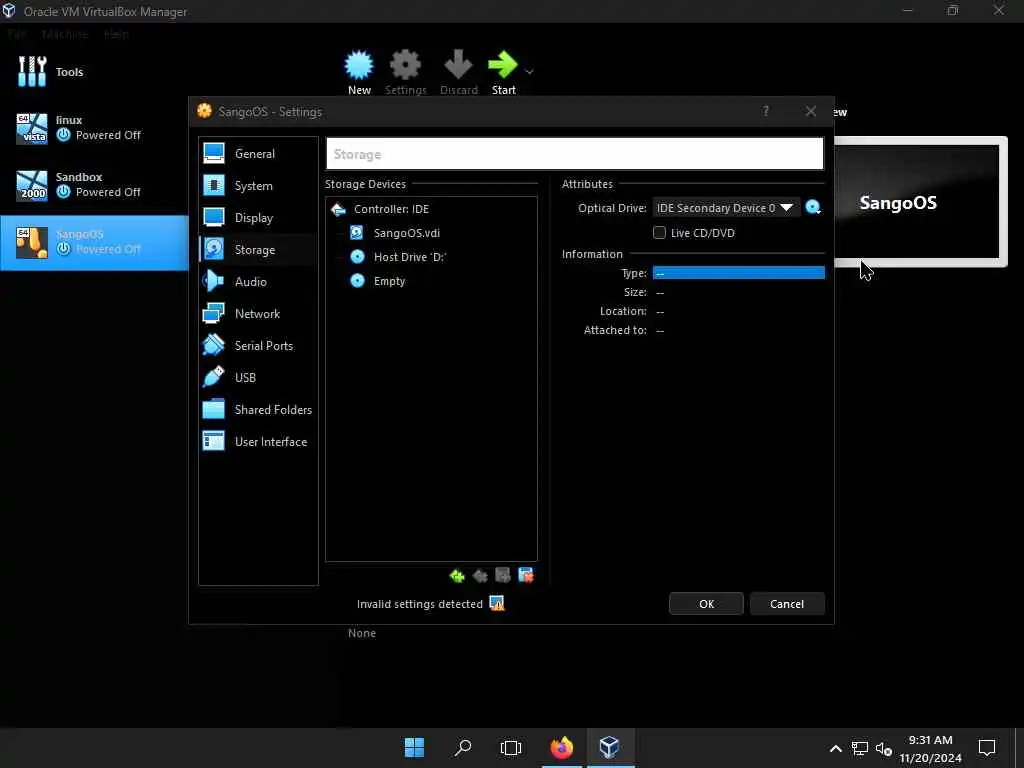Click the add storage controller icon
The image size is (1024, 768).
457,576
